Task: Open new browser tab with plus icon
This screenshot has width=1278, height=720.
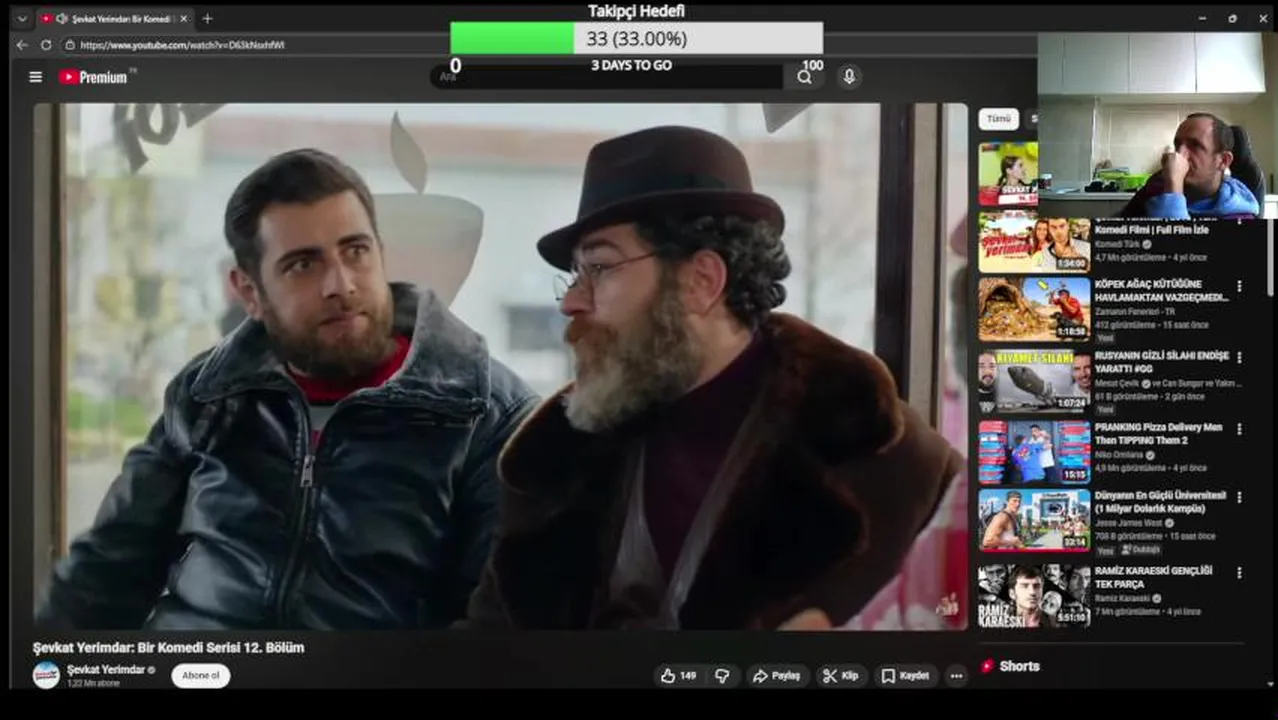Action: [207, 18]
